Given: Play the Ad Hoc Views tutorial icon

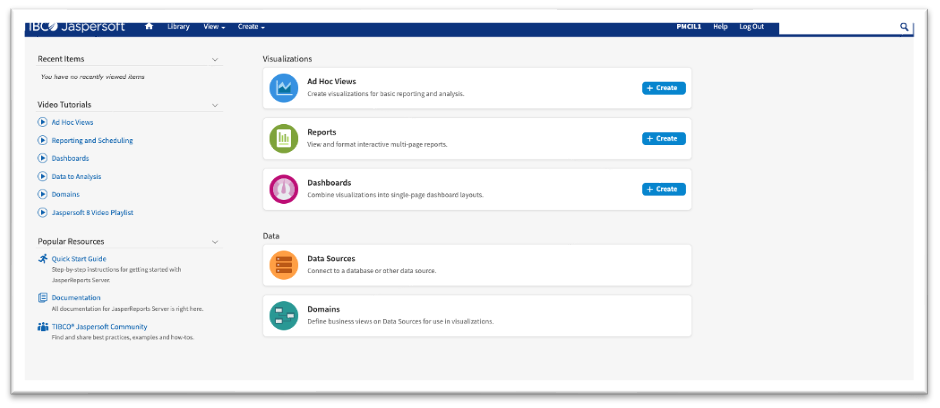Looking at the screenshot, I should pos(43,122).
